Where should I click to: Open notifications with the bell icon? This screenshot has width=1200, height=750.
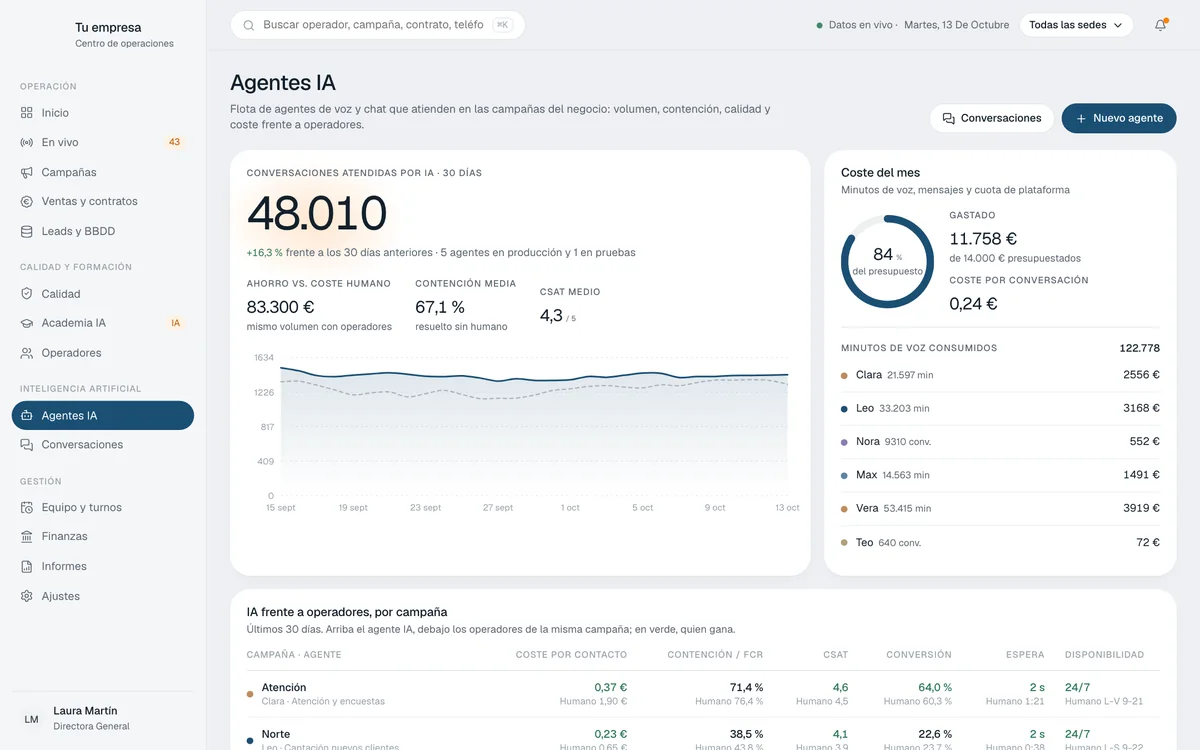point(1160,25)
